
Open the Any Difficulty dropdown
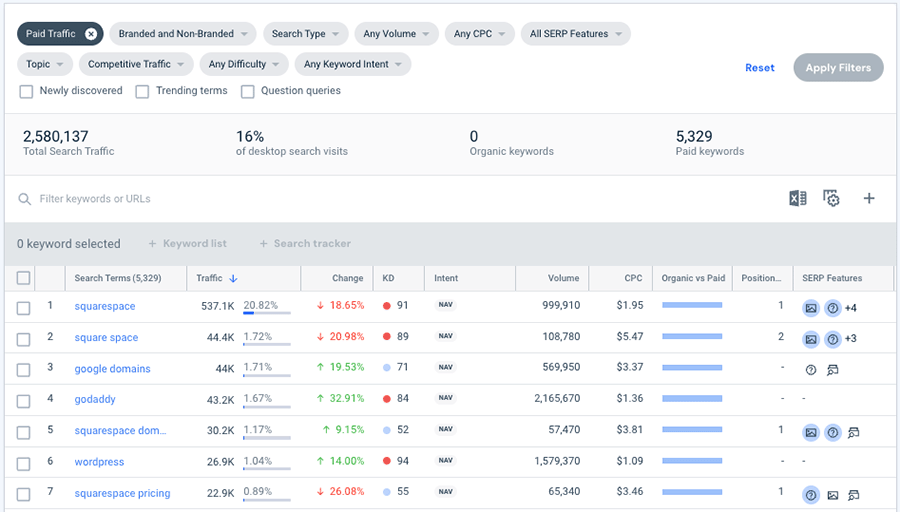point(244,64)
